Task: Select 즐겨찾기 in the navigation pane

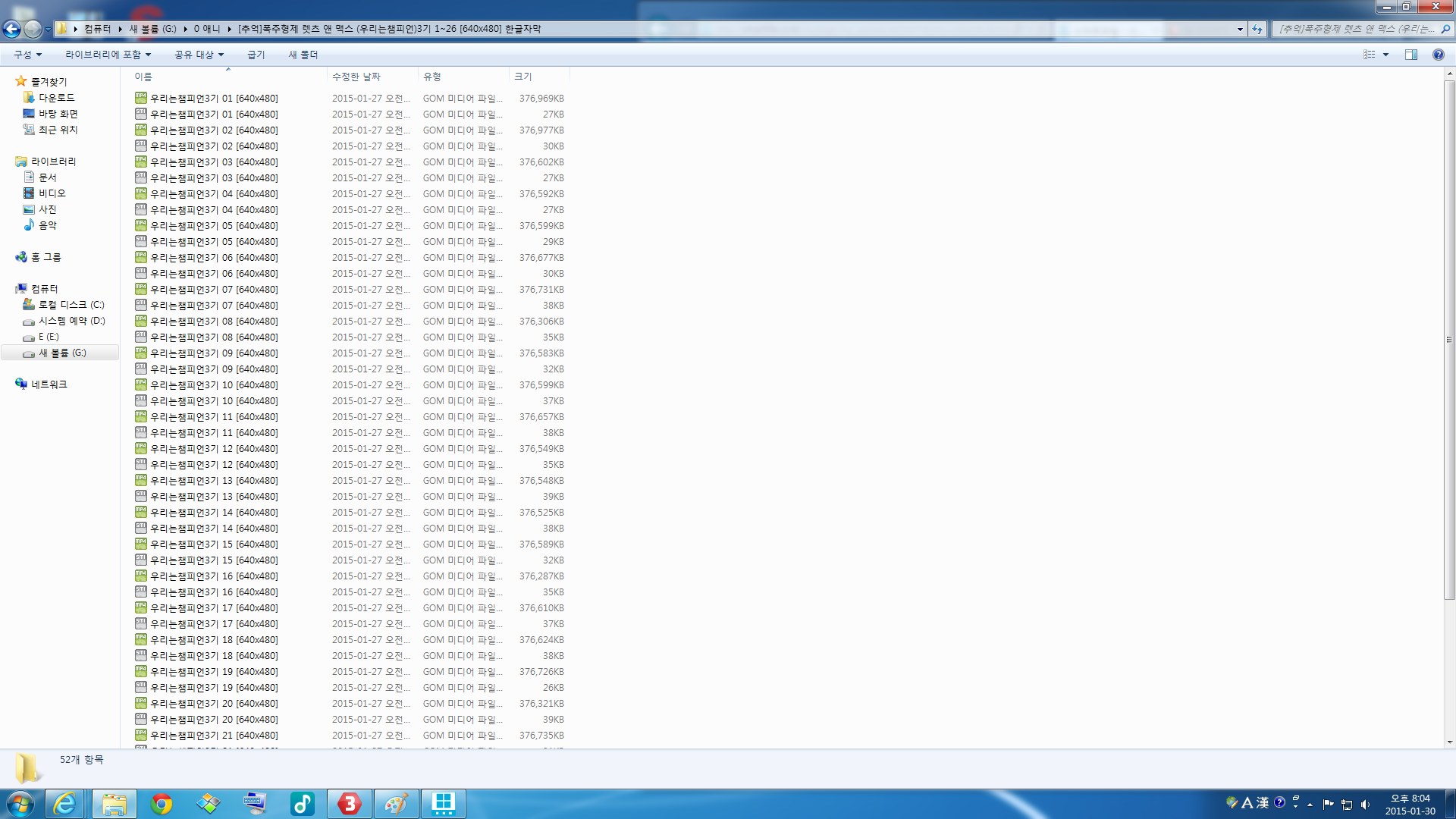Action: 49,82
